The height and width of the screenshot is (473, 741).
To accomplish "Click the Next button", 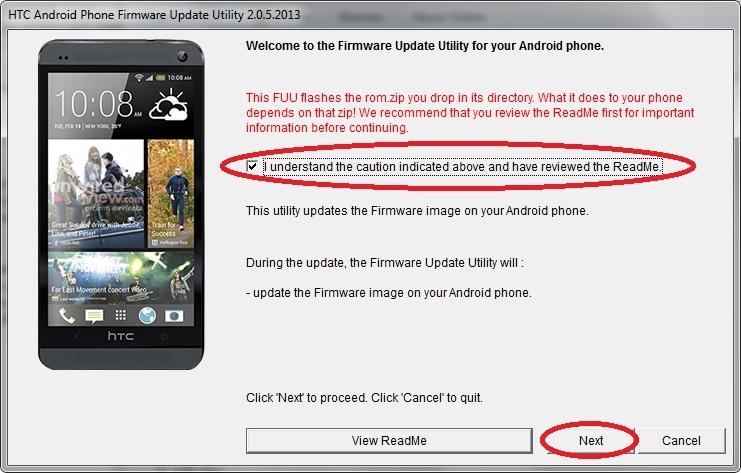I will tap(591, 440).
